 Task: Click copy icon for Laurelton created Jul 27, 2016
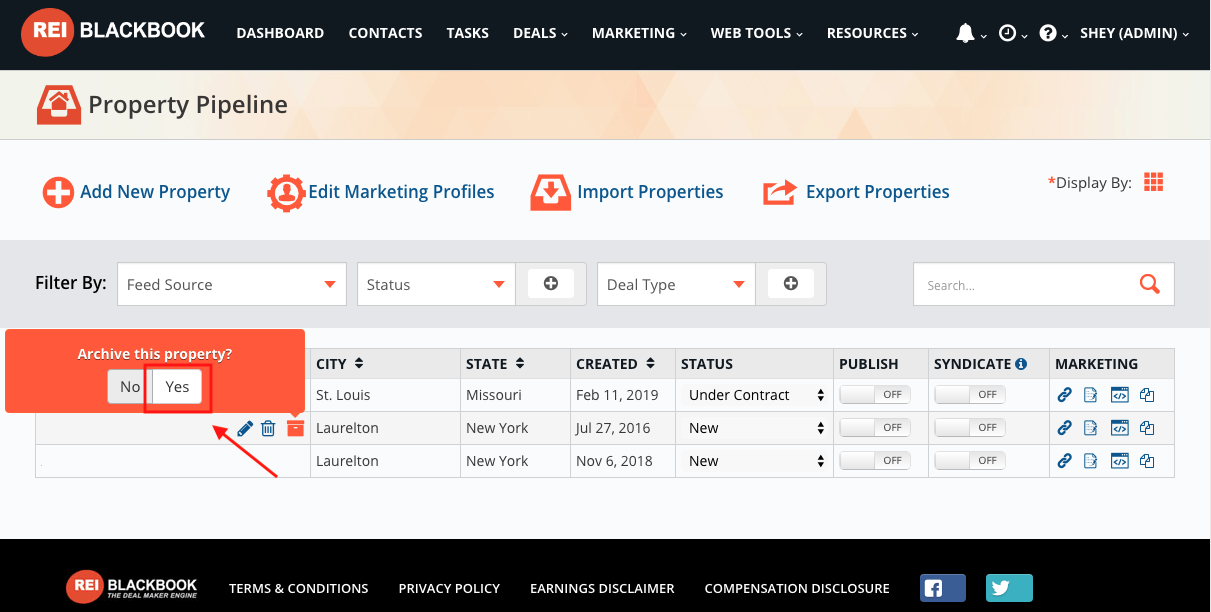[1147, 428]
